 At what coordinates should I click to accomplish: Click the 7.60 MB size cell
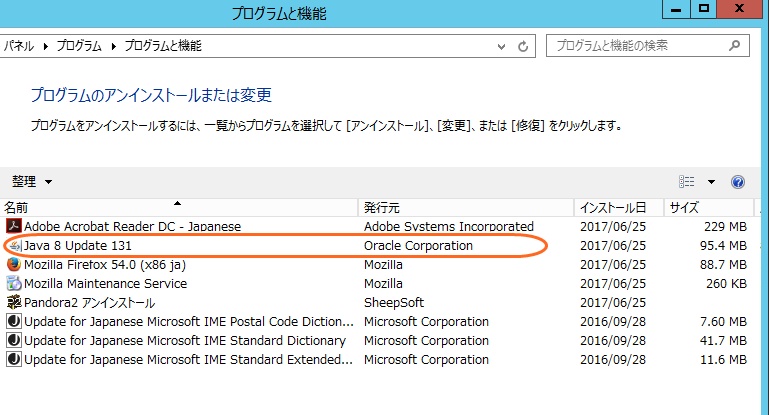(x=723, y=321)
